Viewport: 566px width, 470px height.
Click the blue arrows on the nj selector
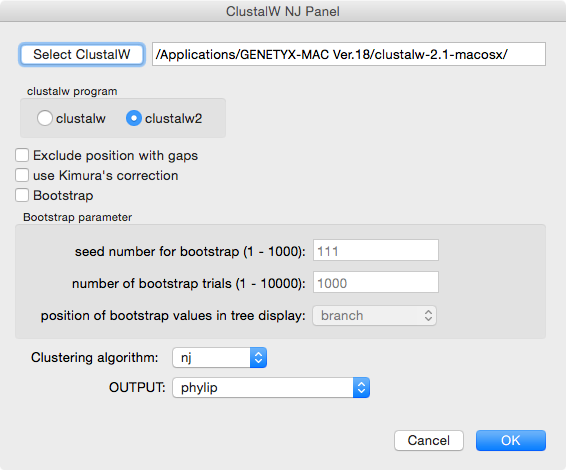tap(258, 358)
